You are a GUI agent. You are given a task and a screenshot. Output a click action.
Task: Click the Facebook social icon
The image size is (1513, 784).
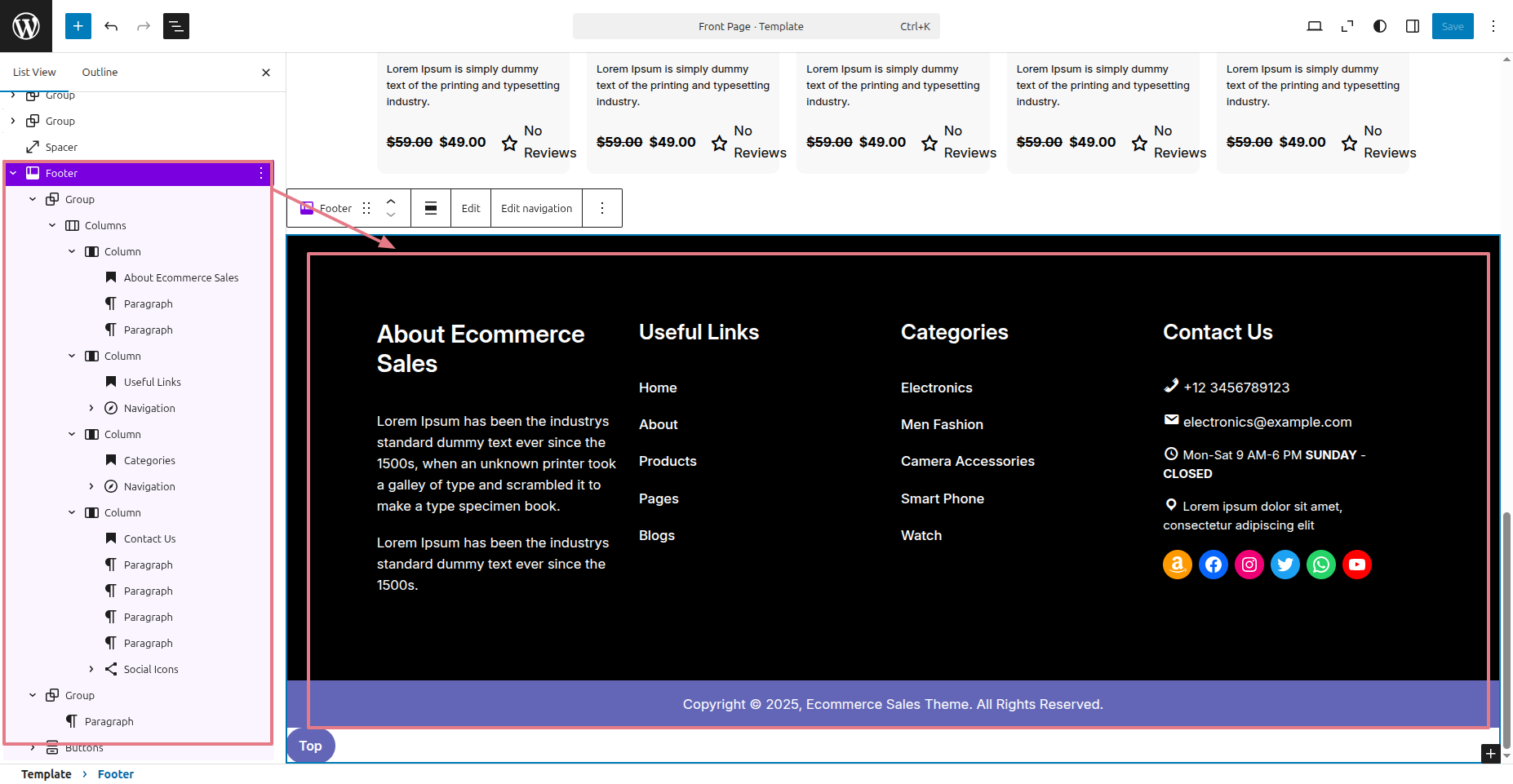coord(1214,565)
